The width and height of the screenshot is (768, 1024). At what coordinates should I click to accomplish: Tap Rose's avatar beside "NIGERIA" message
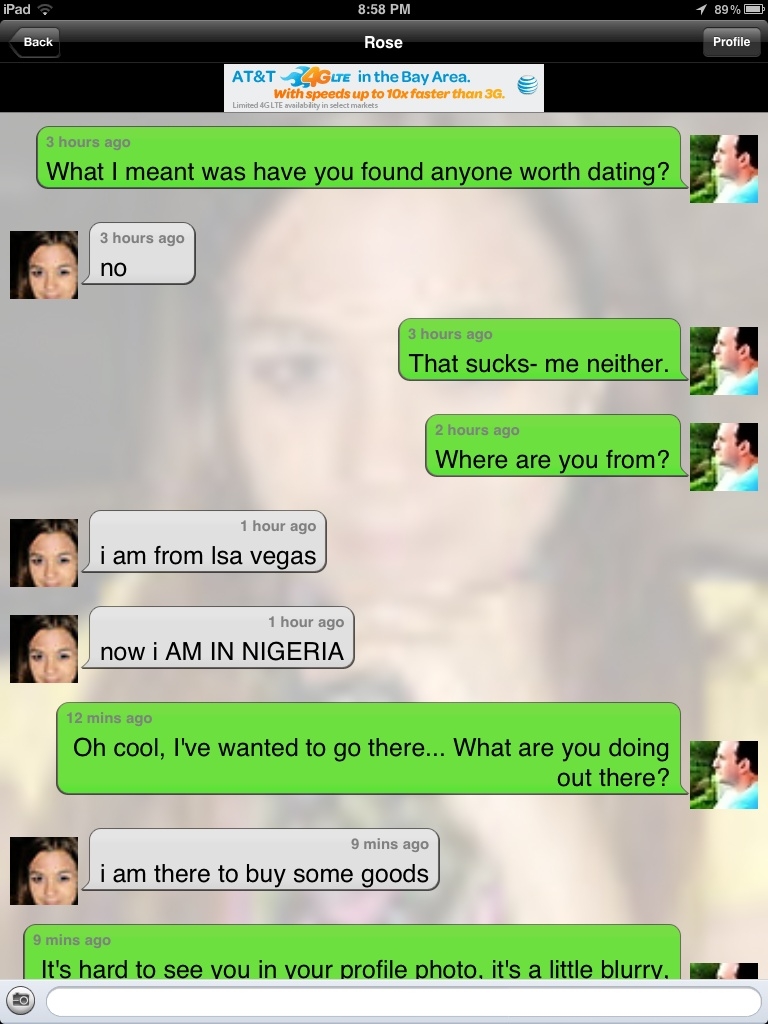[x=44, y=648]
